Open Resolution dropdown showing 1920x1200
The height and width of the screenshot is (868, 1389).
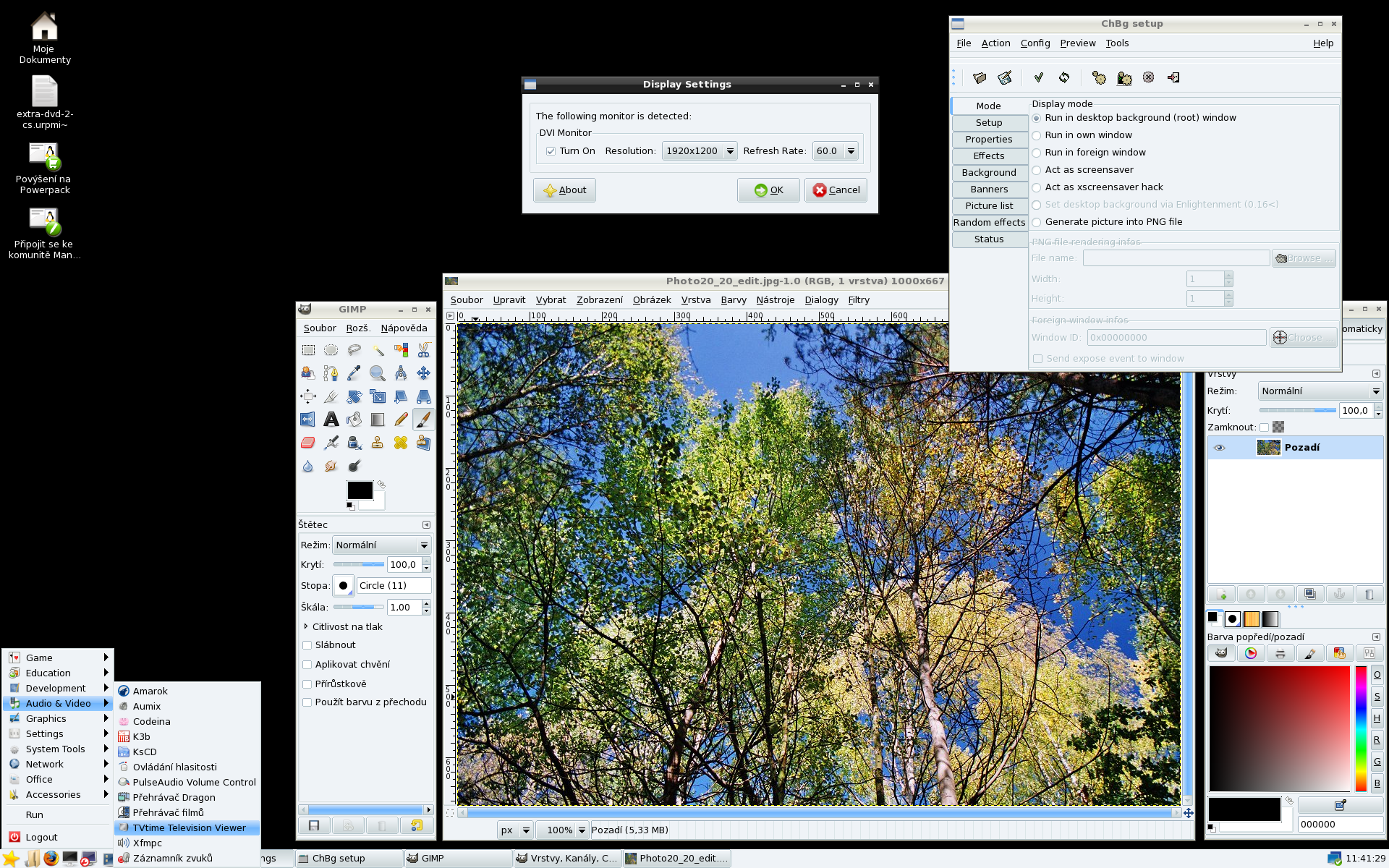700,151
